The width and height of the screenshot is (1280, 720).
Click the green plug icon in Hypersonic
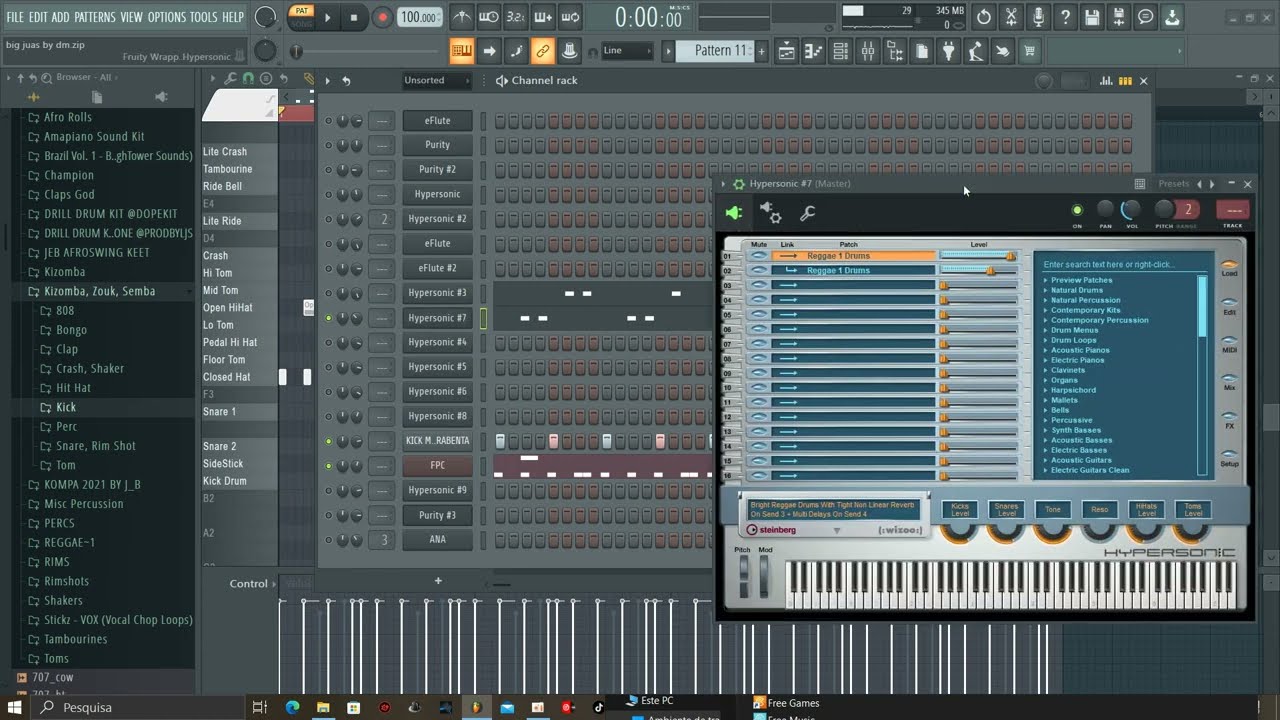point(733,212)
